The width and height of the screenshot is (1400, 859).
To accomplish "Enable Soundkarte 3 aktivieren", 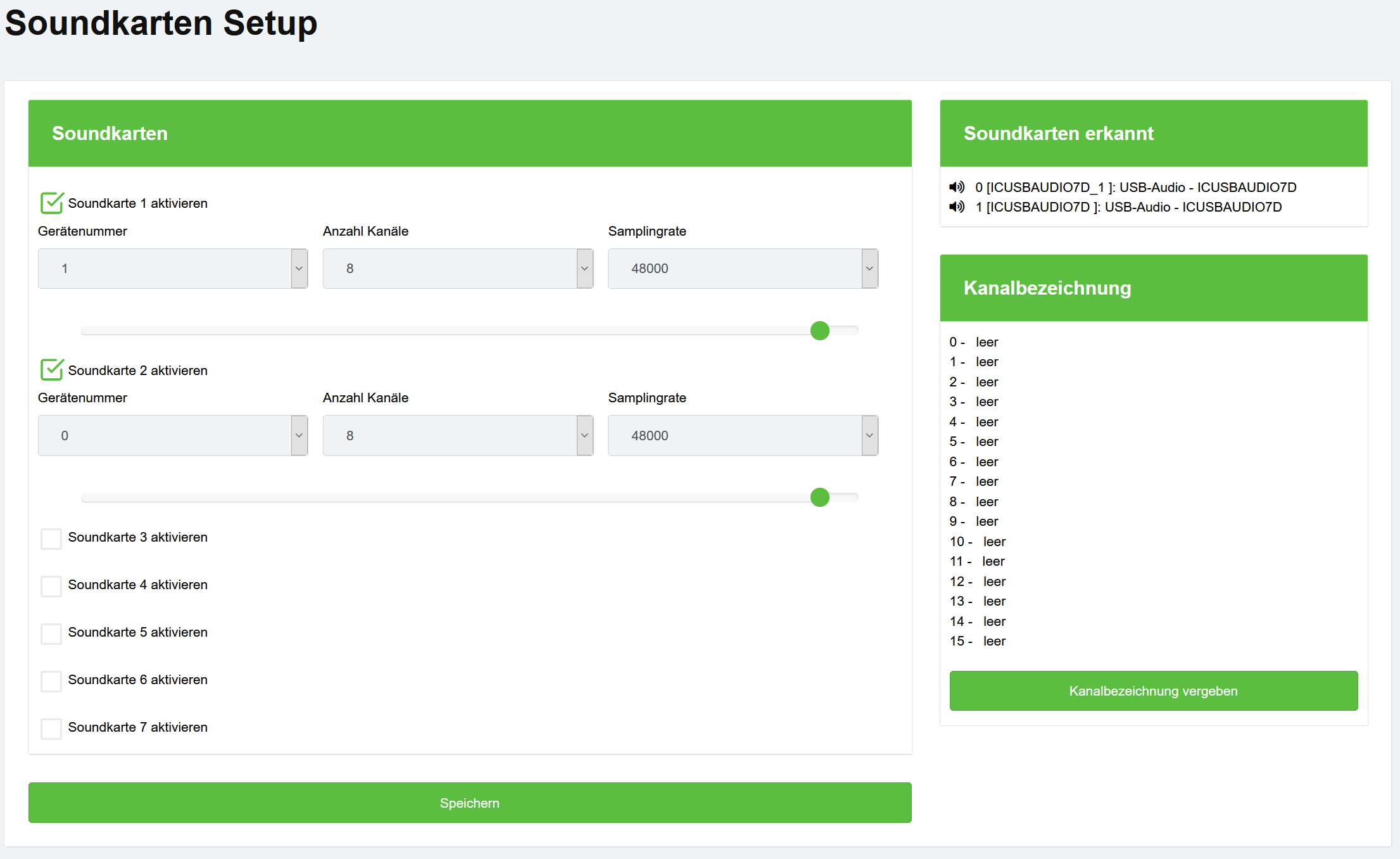I will point(51,538).
